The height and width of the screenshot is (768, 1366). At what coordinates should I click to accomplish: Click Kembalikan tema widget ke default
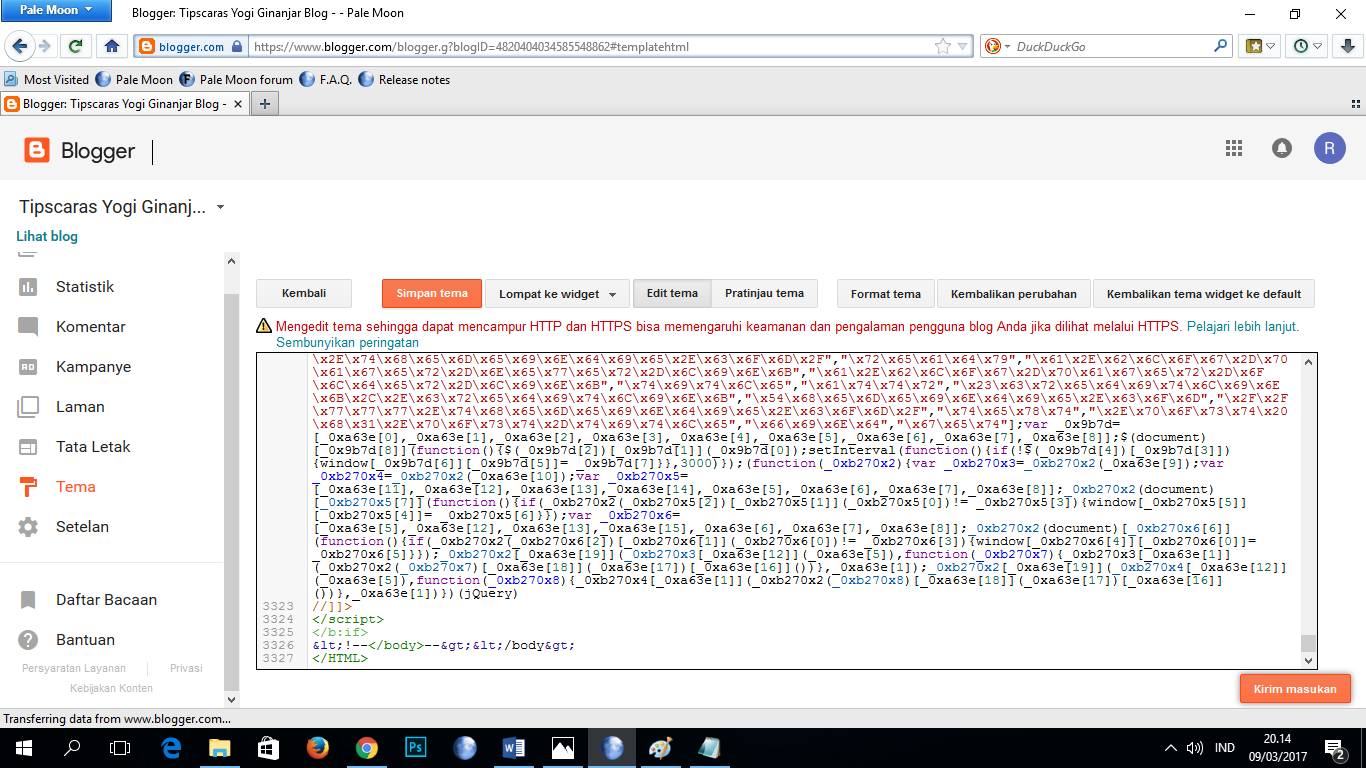[1204, 293]
